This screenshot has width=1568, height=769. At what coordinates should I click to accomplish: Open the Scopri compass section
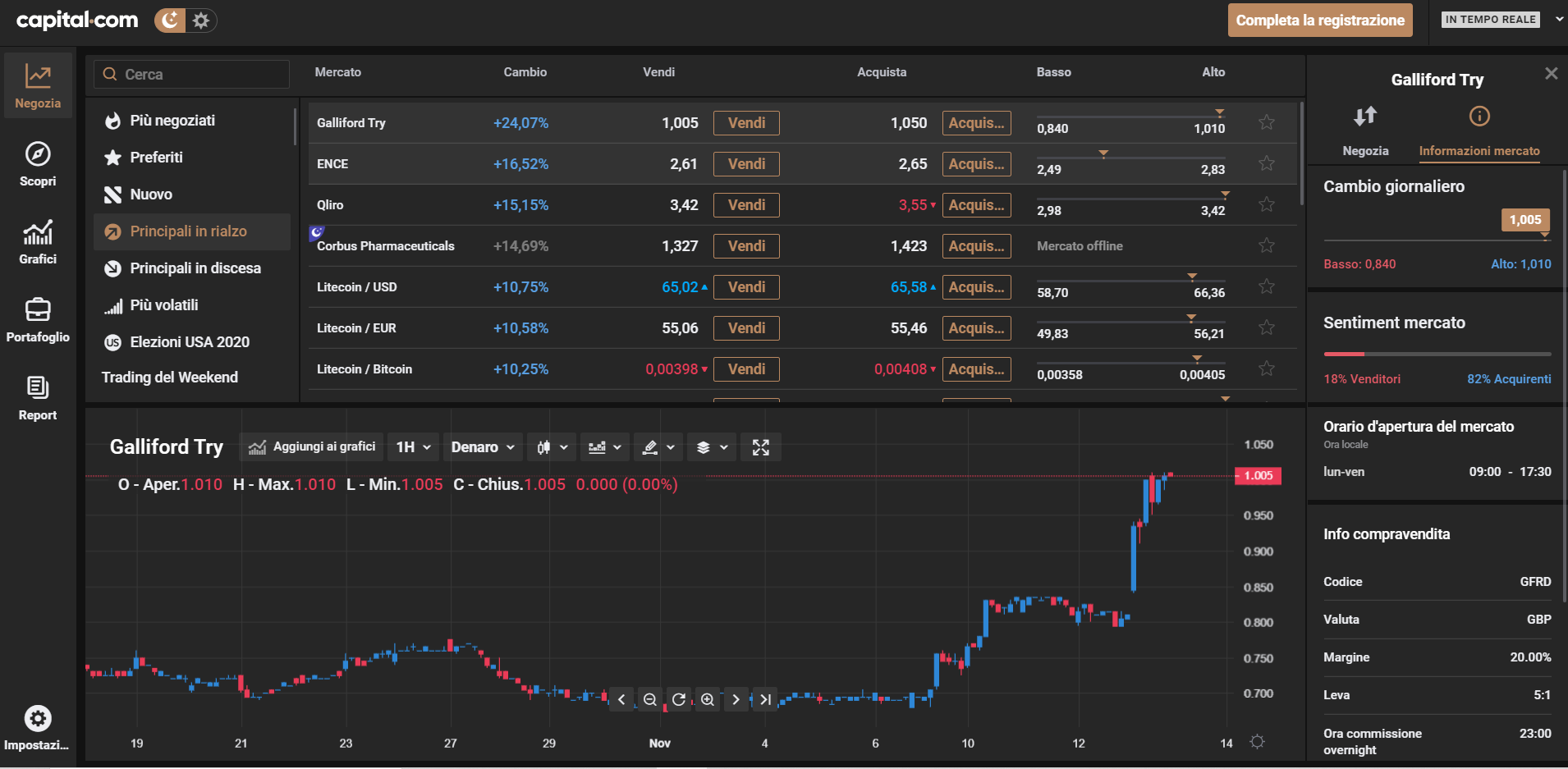click(x=38, y=164)
